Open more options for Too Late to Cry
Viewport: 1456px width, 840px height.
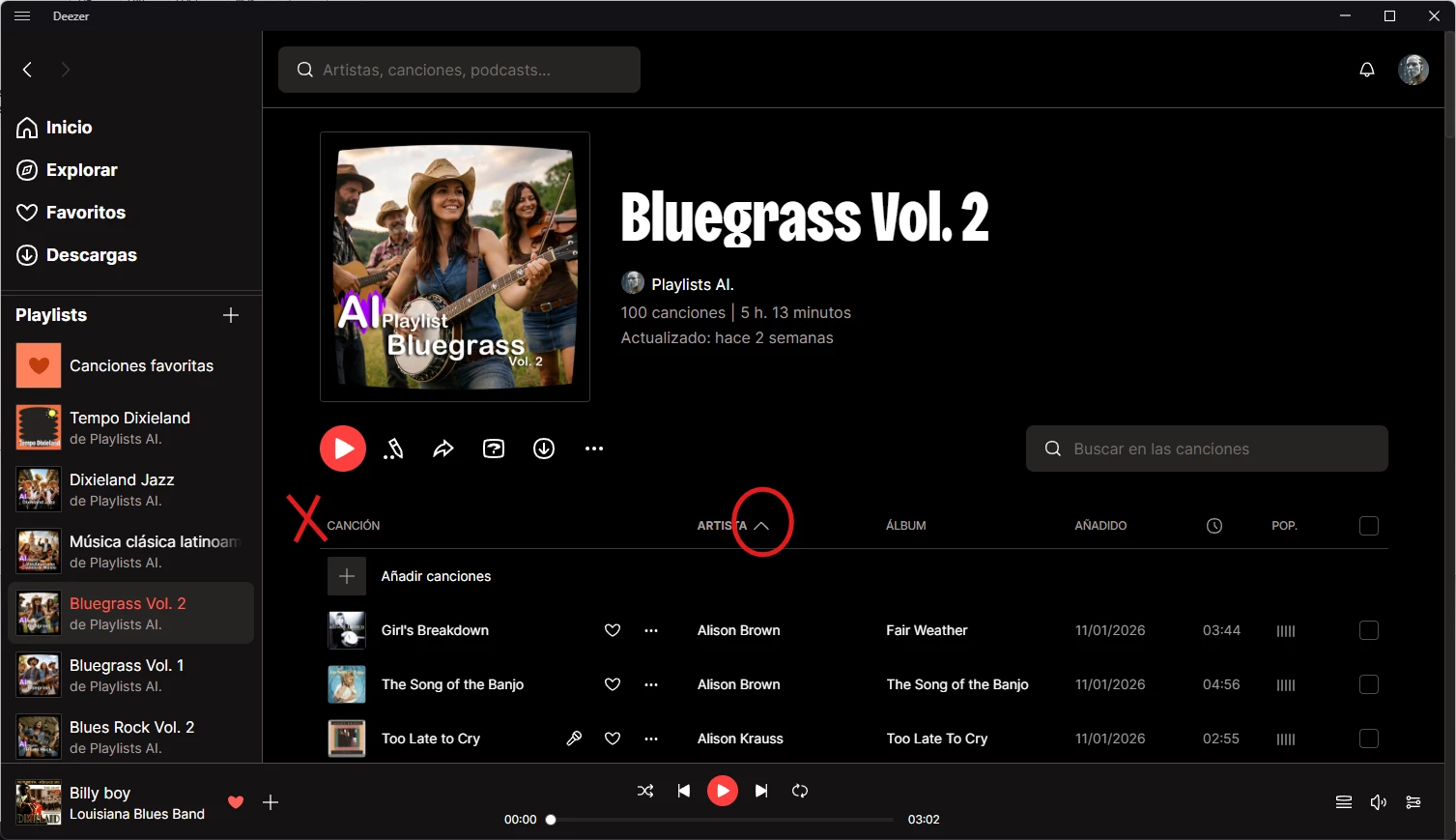tap(651, 739)
